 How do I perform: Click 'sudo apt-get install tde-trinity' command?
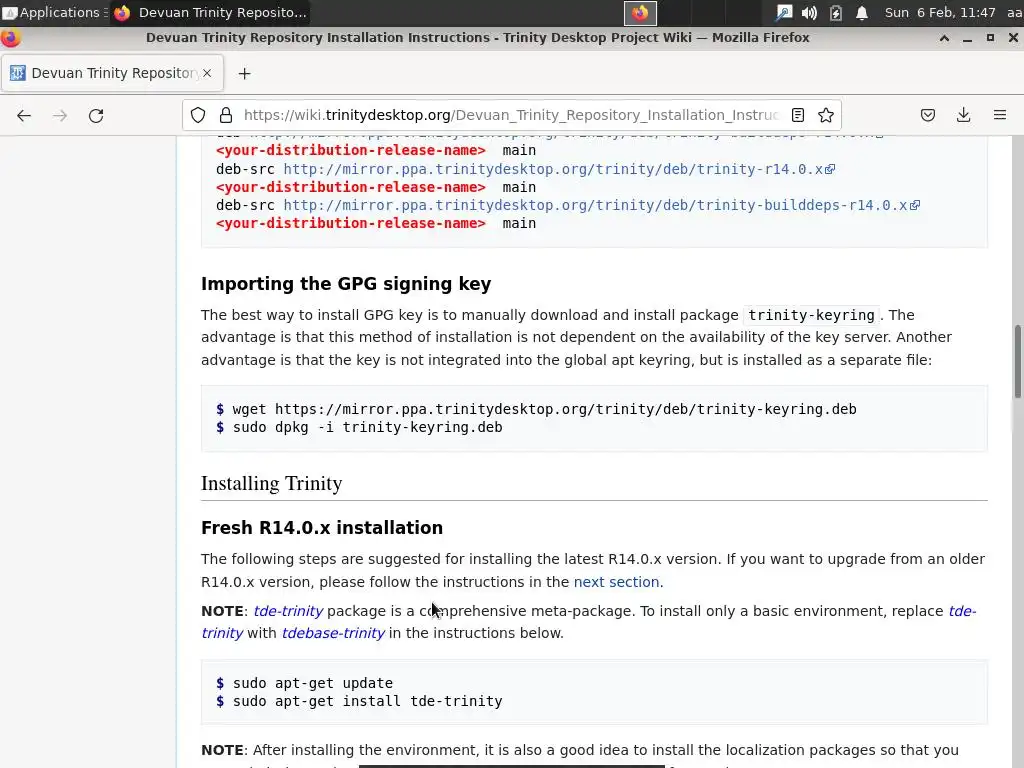coord(359,702)
